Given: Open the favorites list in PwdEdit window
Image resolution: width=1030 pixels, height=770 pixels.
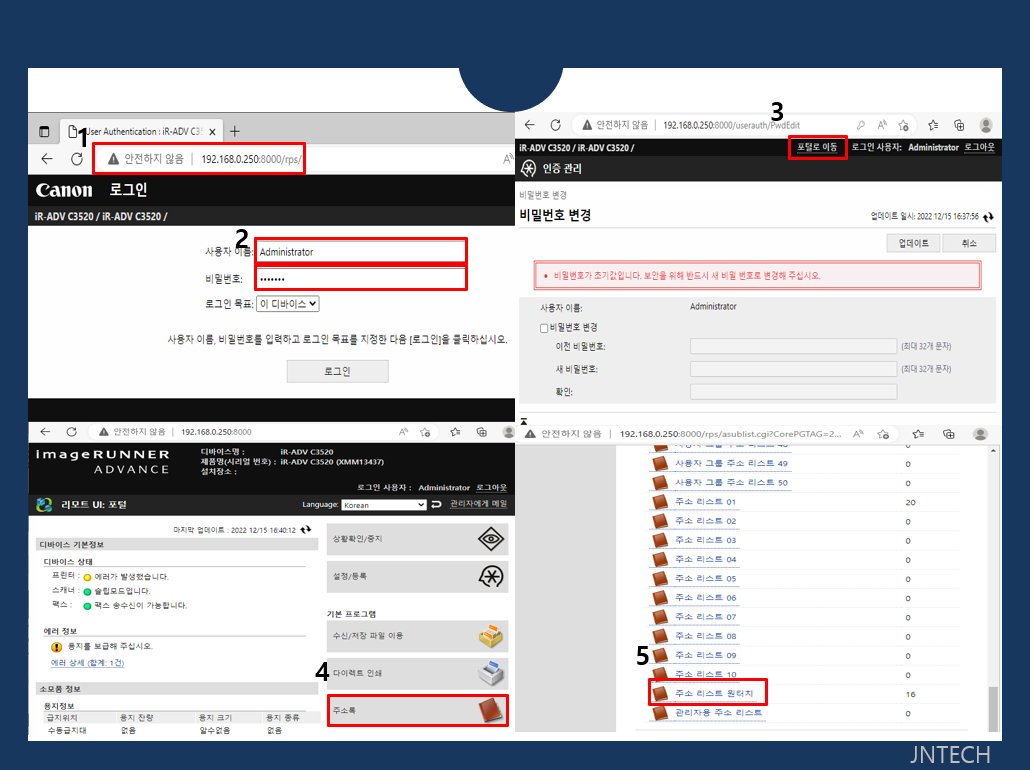Looking at the screenshot, I should [x=933, y=125].
